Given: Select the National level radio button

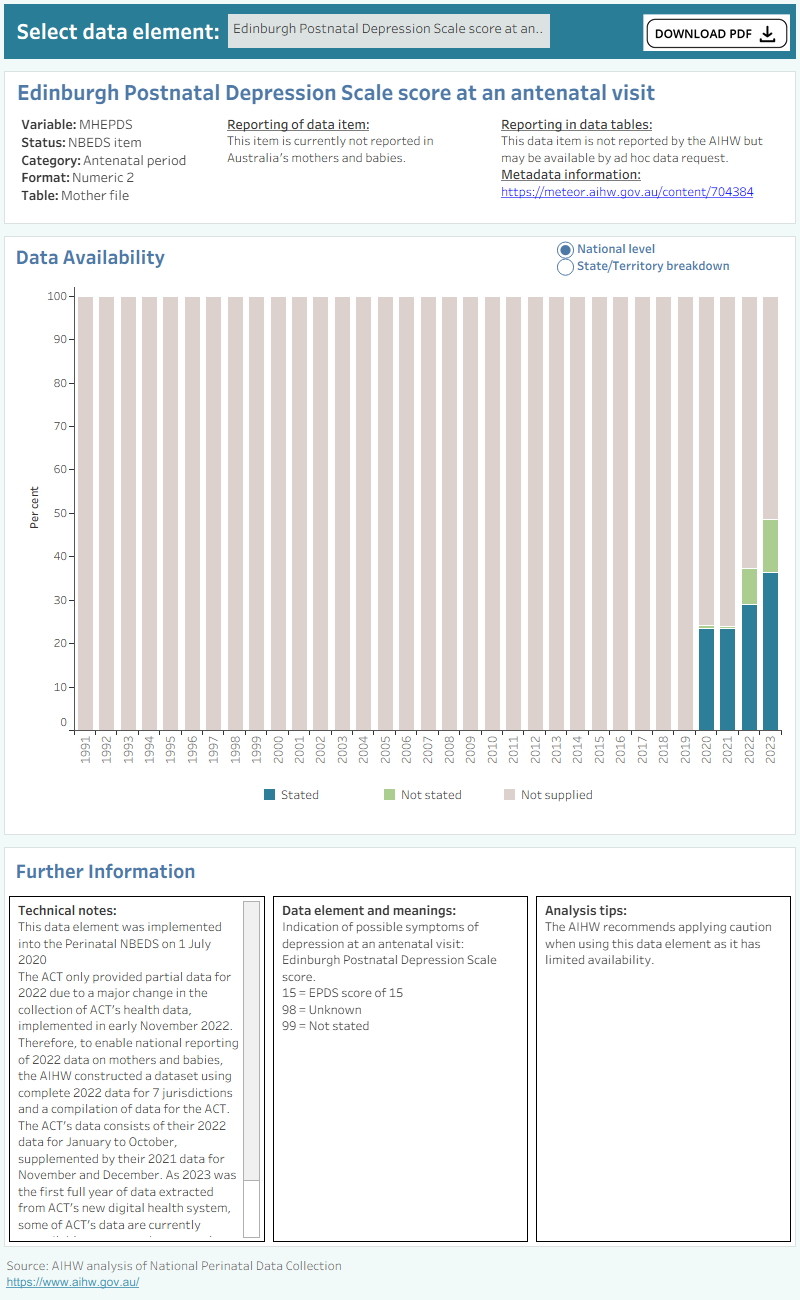Looking at the screenshot, I should click(x=565, y=249).
